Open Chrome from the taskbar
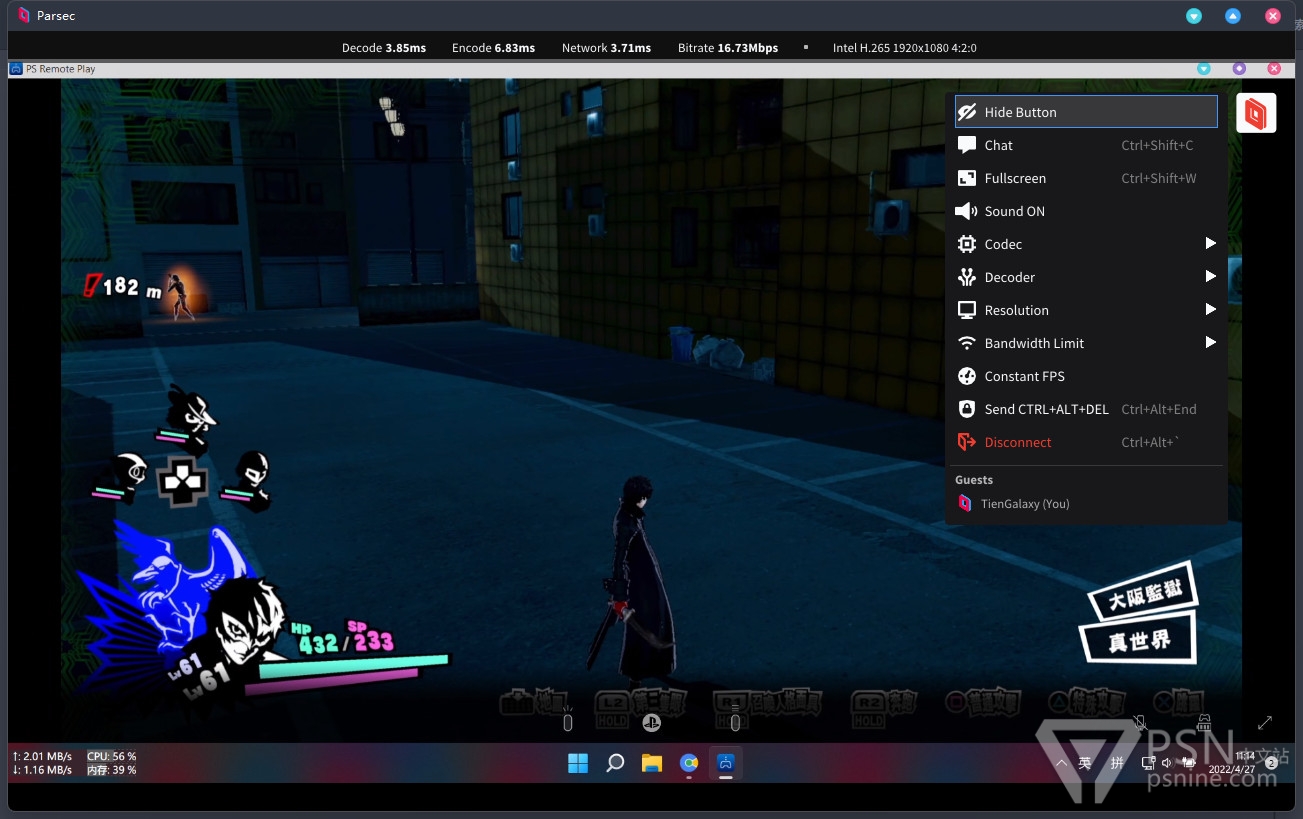Viewport: 1303px width, 819px height. pyautogui.click(x=689, y=763)
